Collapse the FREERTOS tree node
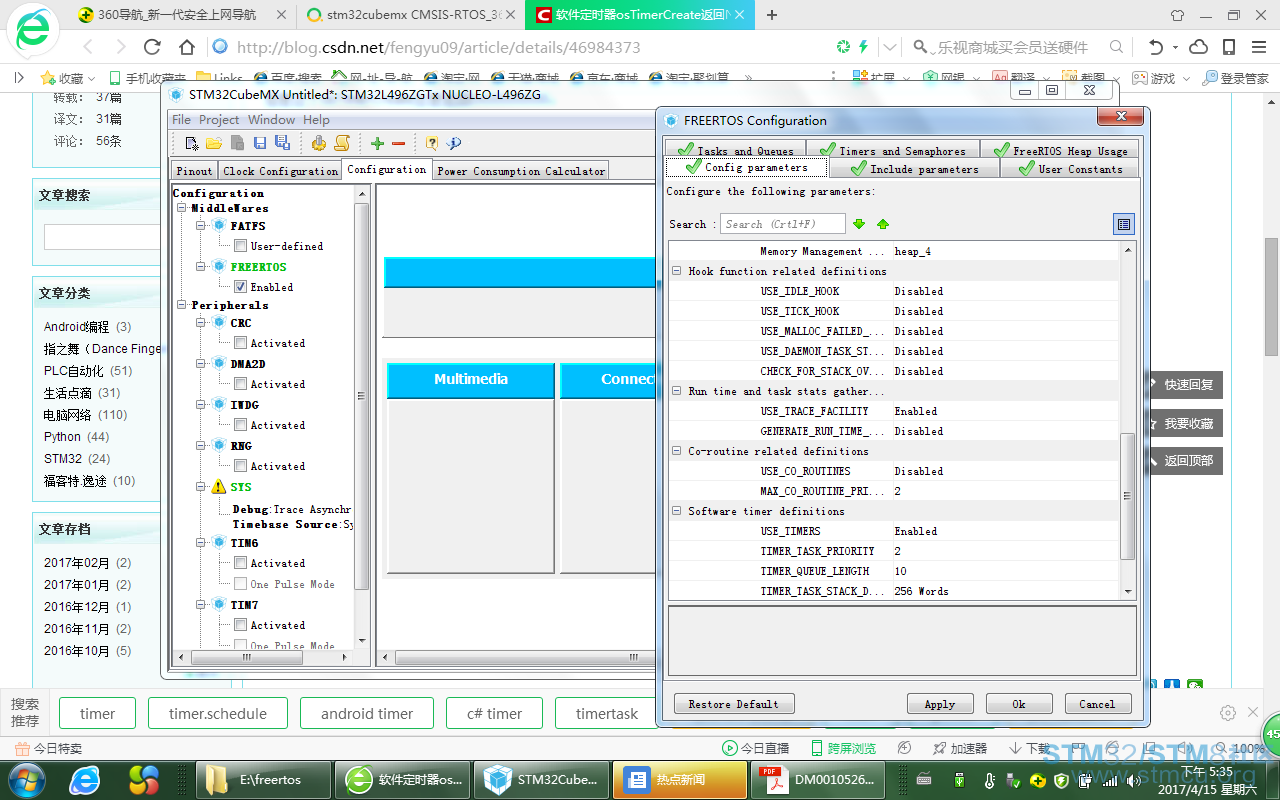Viewport: 1280px width, 800px height. click(x=201, y=267)
